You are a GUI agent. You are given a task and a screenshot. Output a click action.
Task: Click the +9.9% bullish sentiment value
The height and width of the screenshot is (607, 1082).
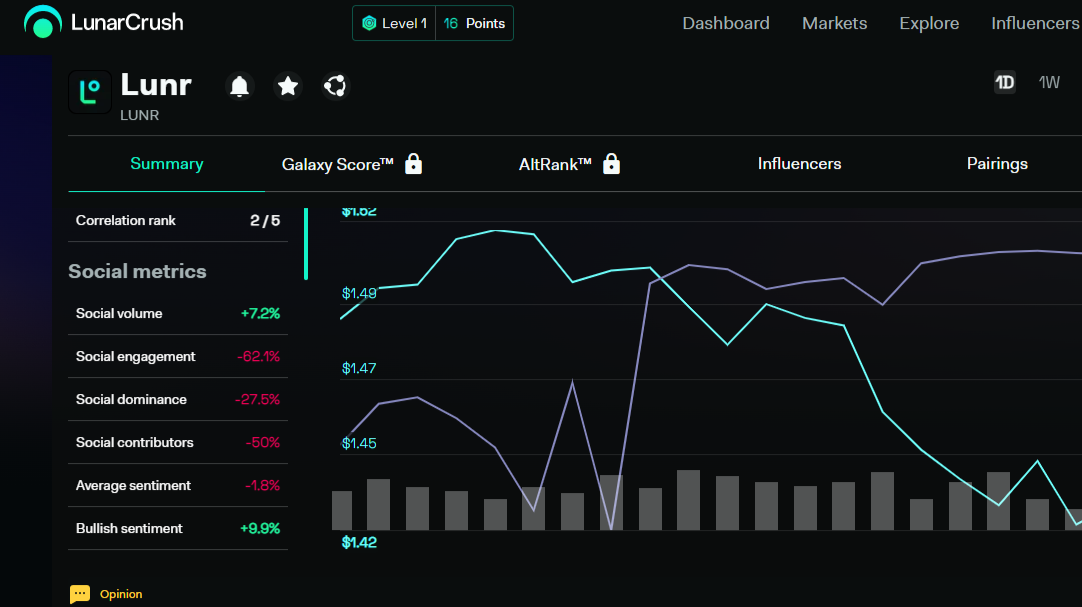[x=260, y=528]
